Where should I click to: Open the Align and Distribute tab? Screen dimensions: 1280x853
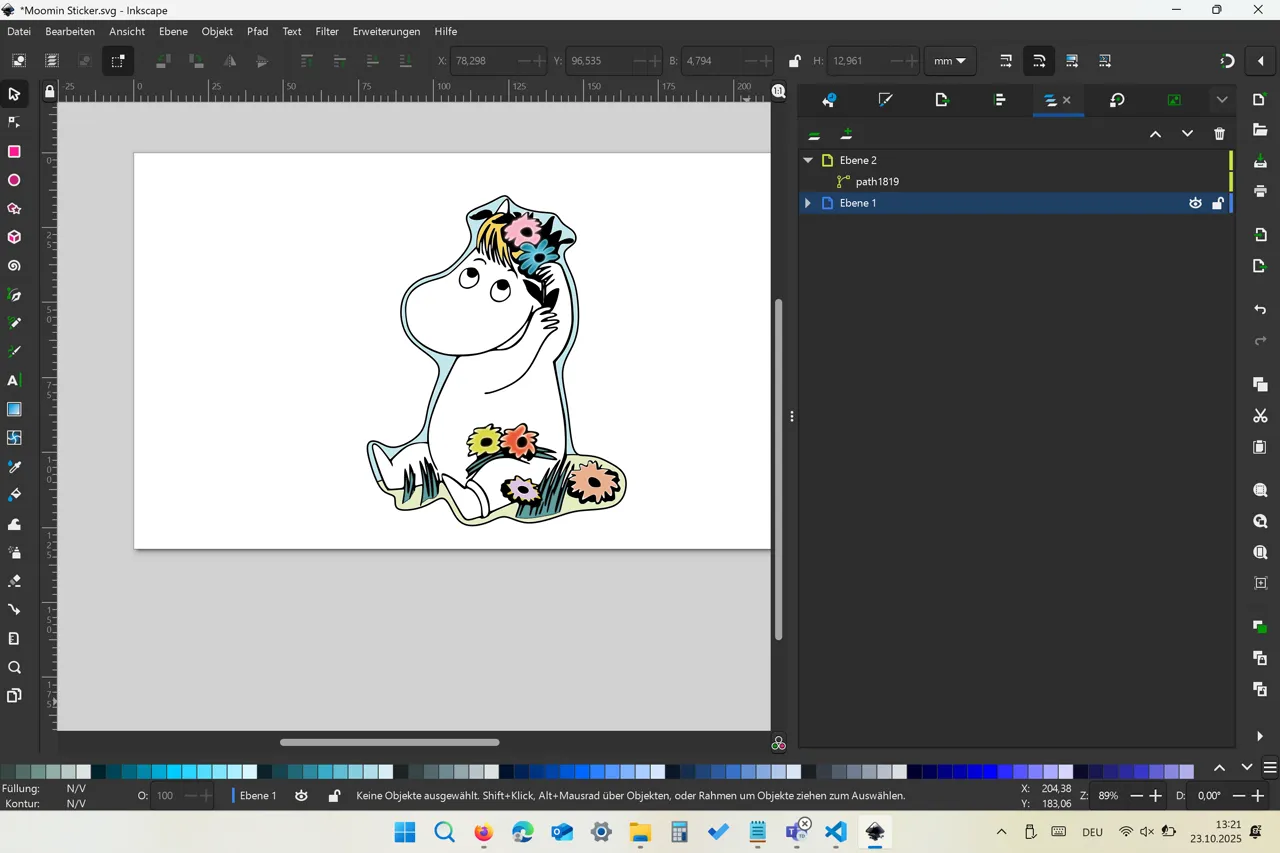1000,100
